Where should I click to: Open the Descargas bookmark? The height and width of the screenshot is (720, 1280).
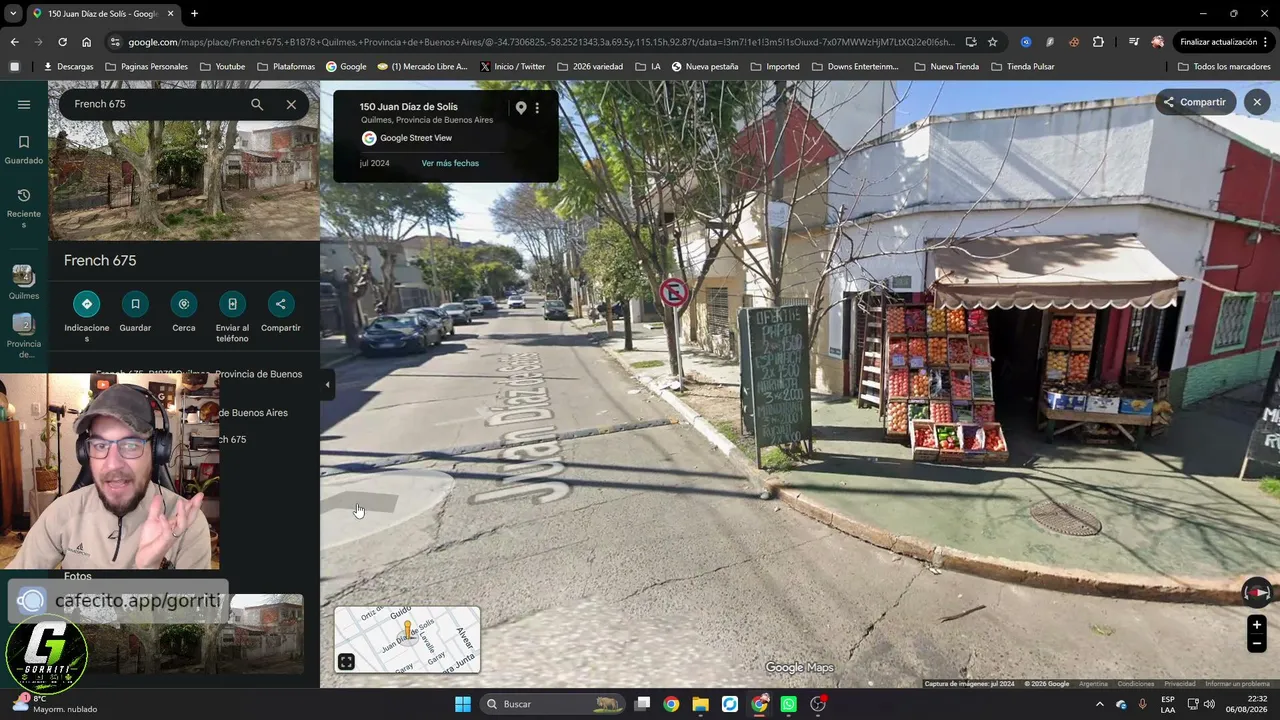point(68,67)
